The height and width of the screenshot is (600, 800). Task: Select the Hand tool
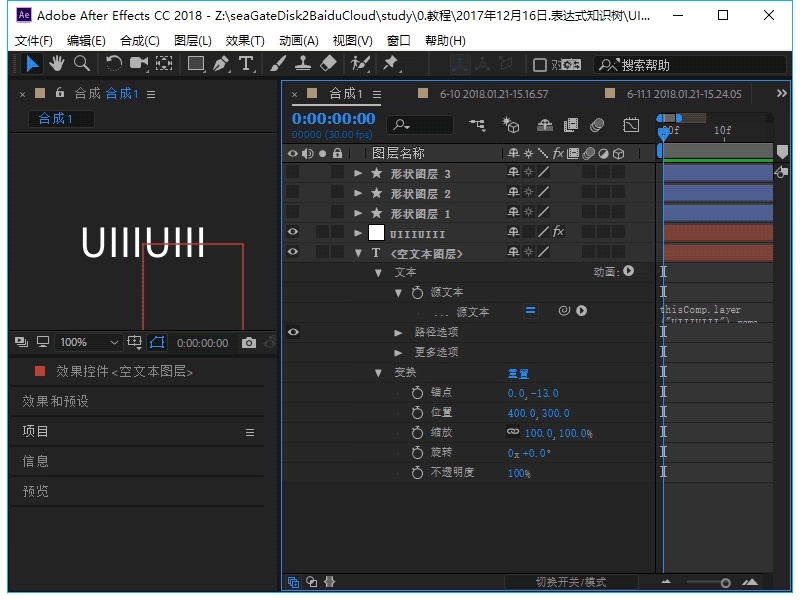coord(55,65)
